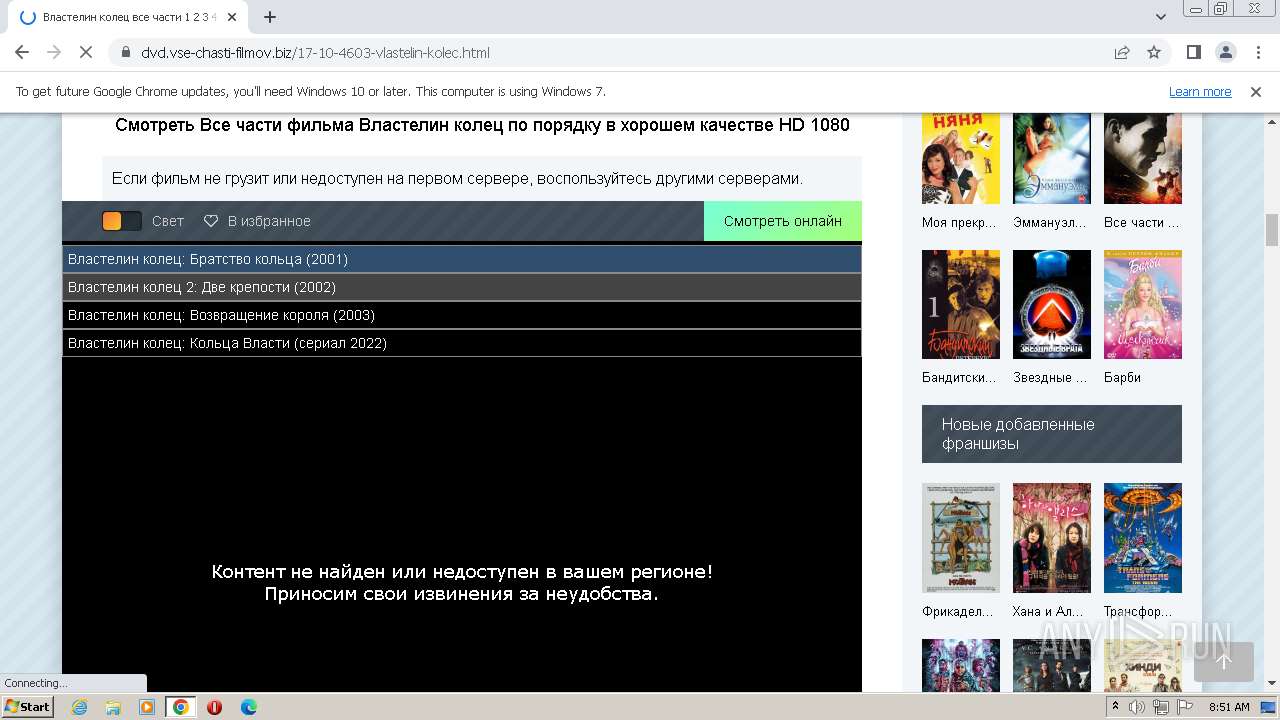Bookmark this page with star icon

(x=1154, y=52)
